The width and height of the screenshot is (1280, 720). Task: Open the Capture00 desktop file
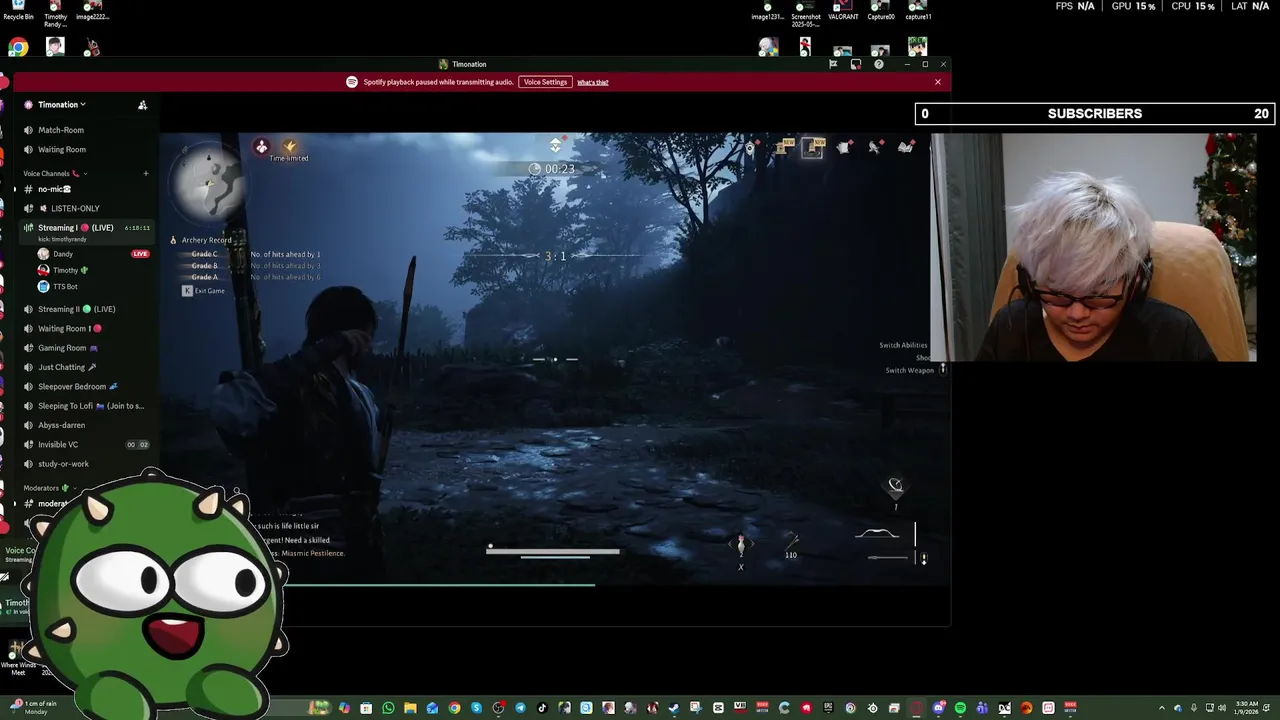(881, 11)
